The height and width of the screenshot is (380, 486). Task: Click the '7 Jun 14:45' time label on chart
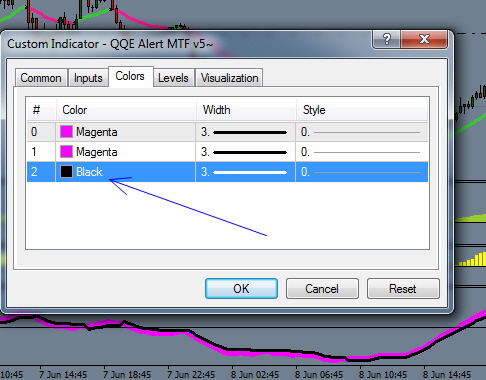63,375
